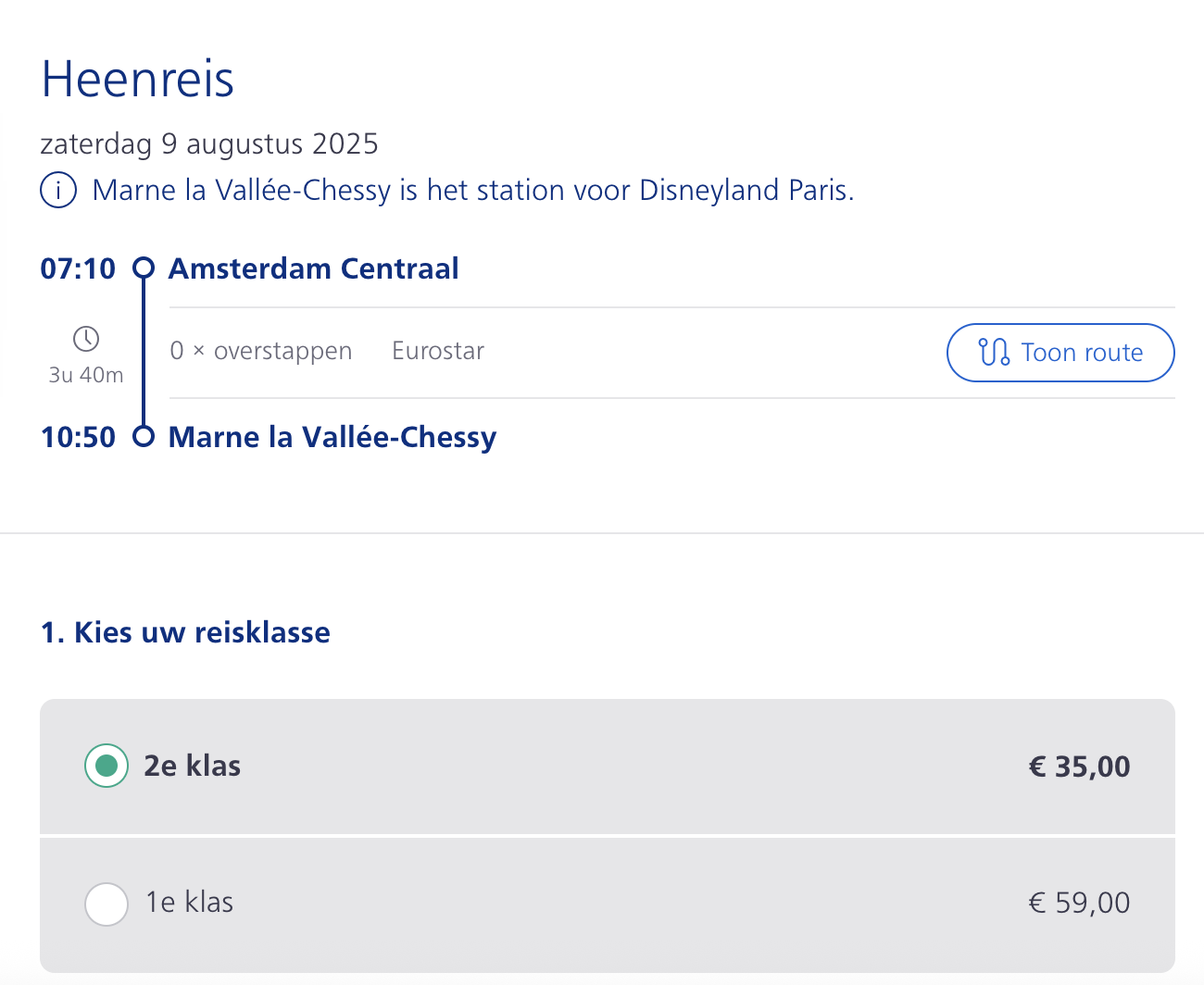Image resolution: width=1204 pixels, height=985 pixels.
Task: Click the 07:10 departure time
Action: point(79,268)
